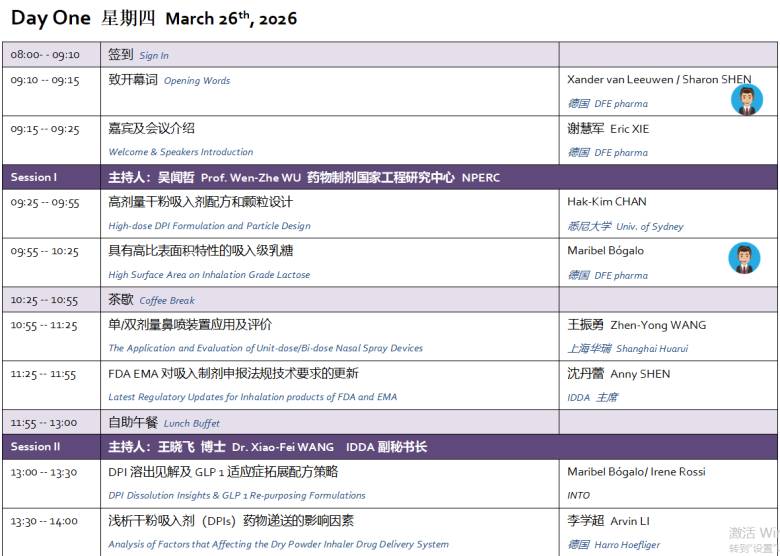
Task: Click the avatar icon beside Maribel Bógalo
Action: tap(744, 258)
